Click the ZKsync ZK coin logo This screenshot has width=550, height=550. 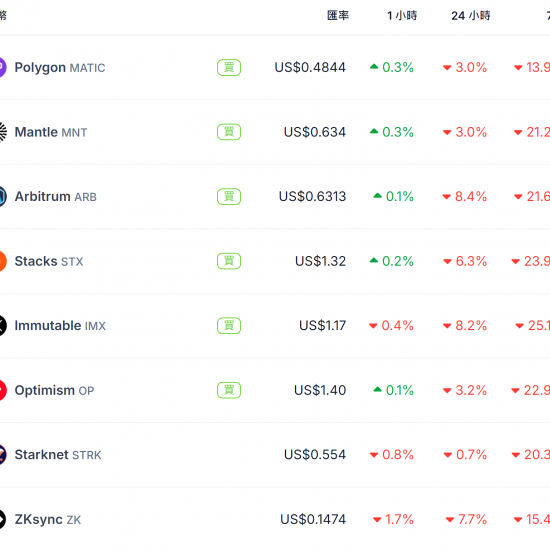coord(2,519)
